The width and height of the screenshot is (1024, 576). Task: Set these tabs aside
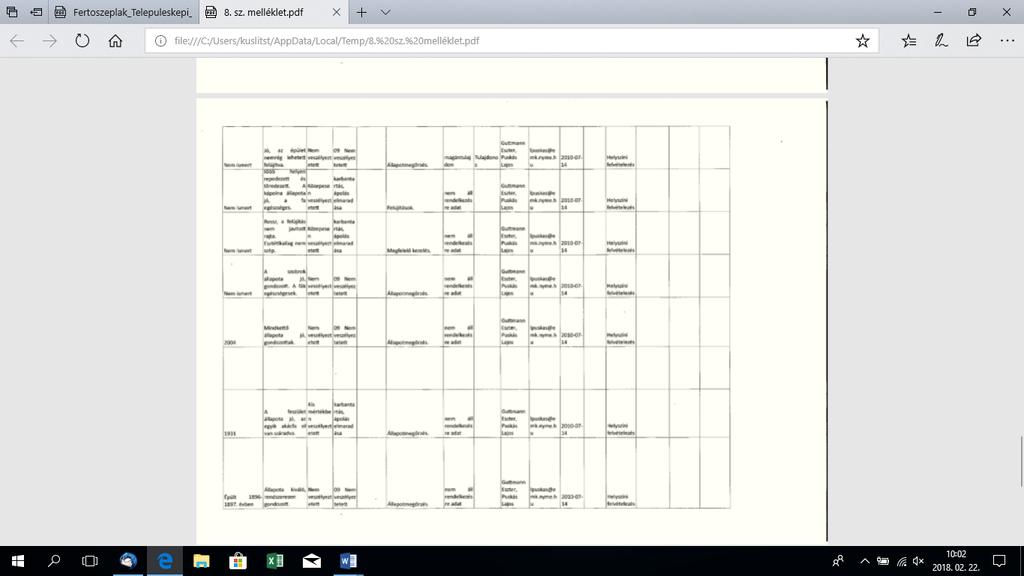pos(36,12)
